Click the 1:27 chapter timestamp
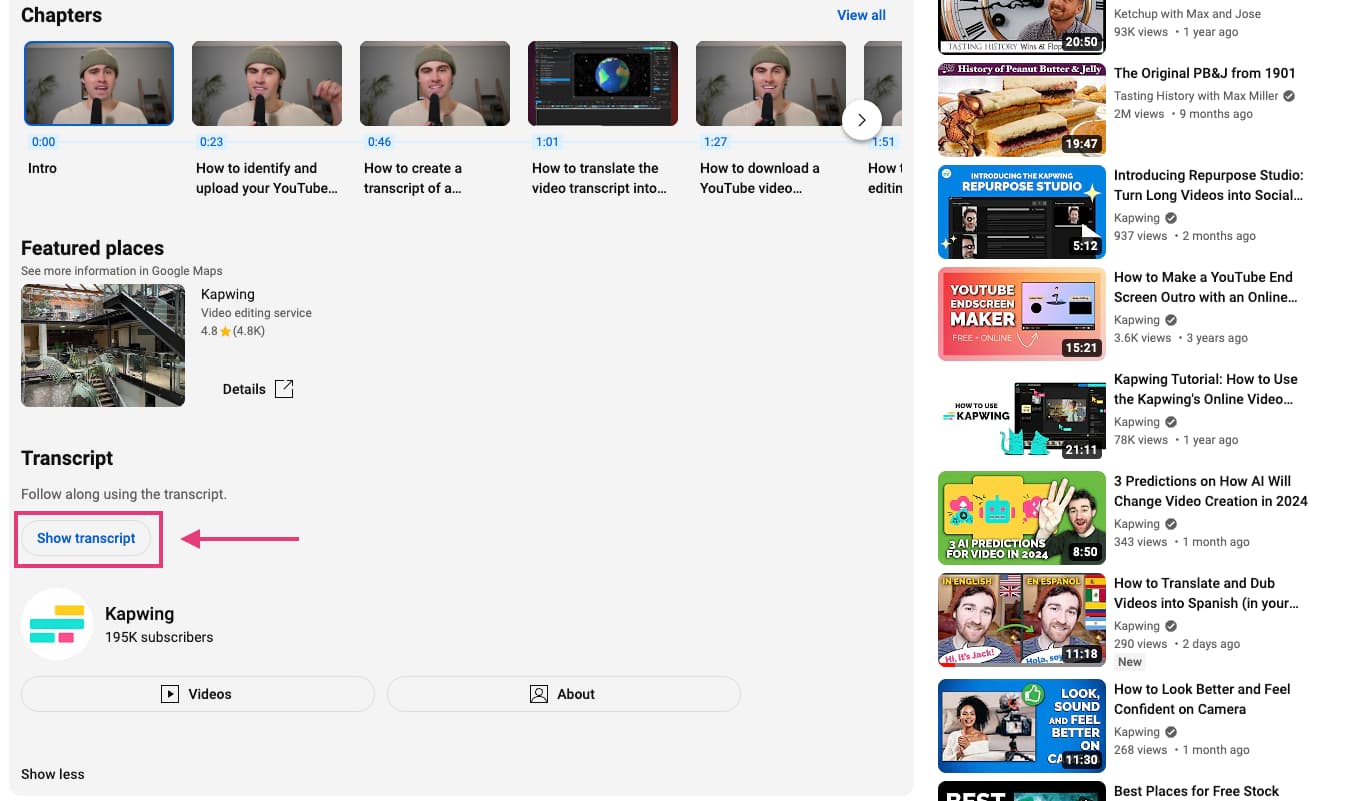Screen dimensions: 1367x801 (715, 142)
